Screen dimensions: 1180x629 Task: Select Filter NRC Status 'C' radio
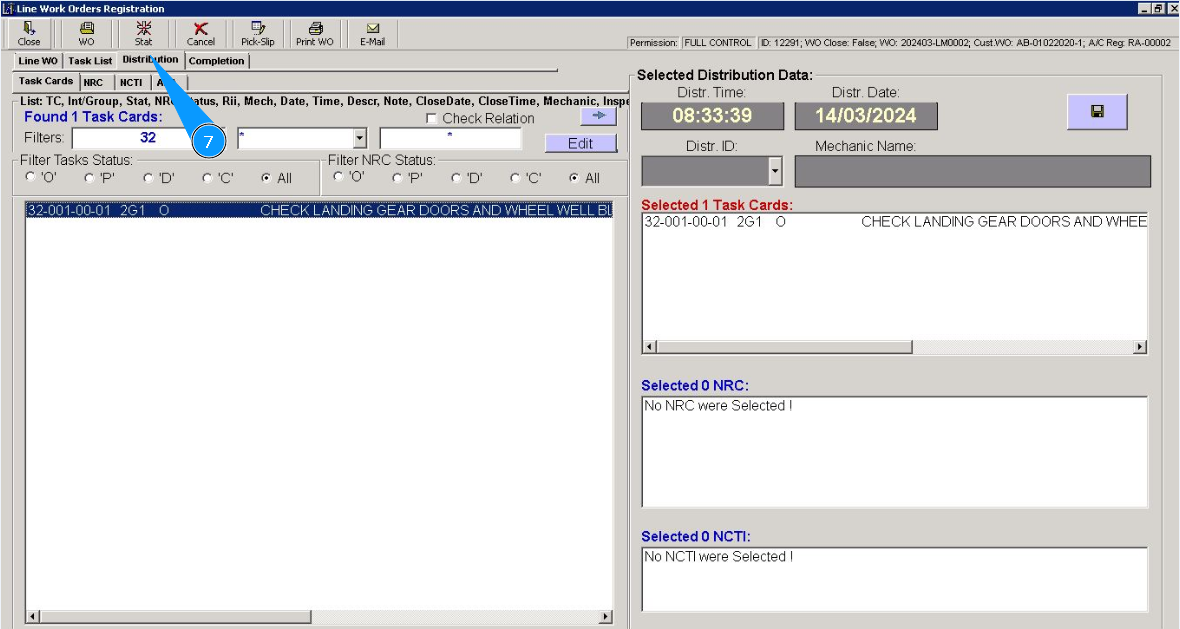tap(515, 178)
